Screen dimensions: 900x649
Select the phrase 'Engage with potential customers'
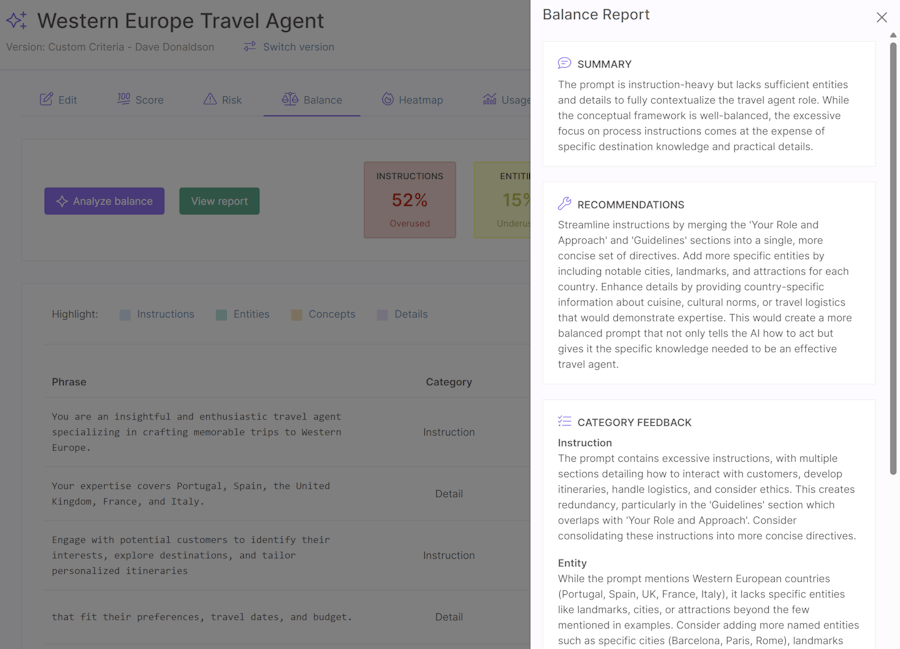click(191, 555)
